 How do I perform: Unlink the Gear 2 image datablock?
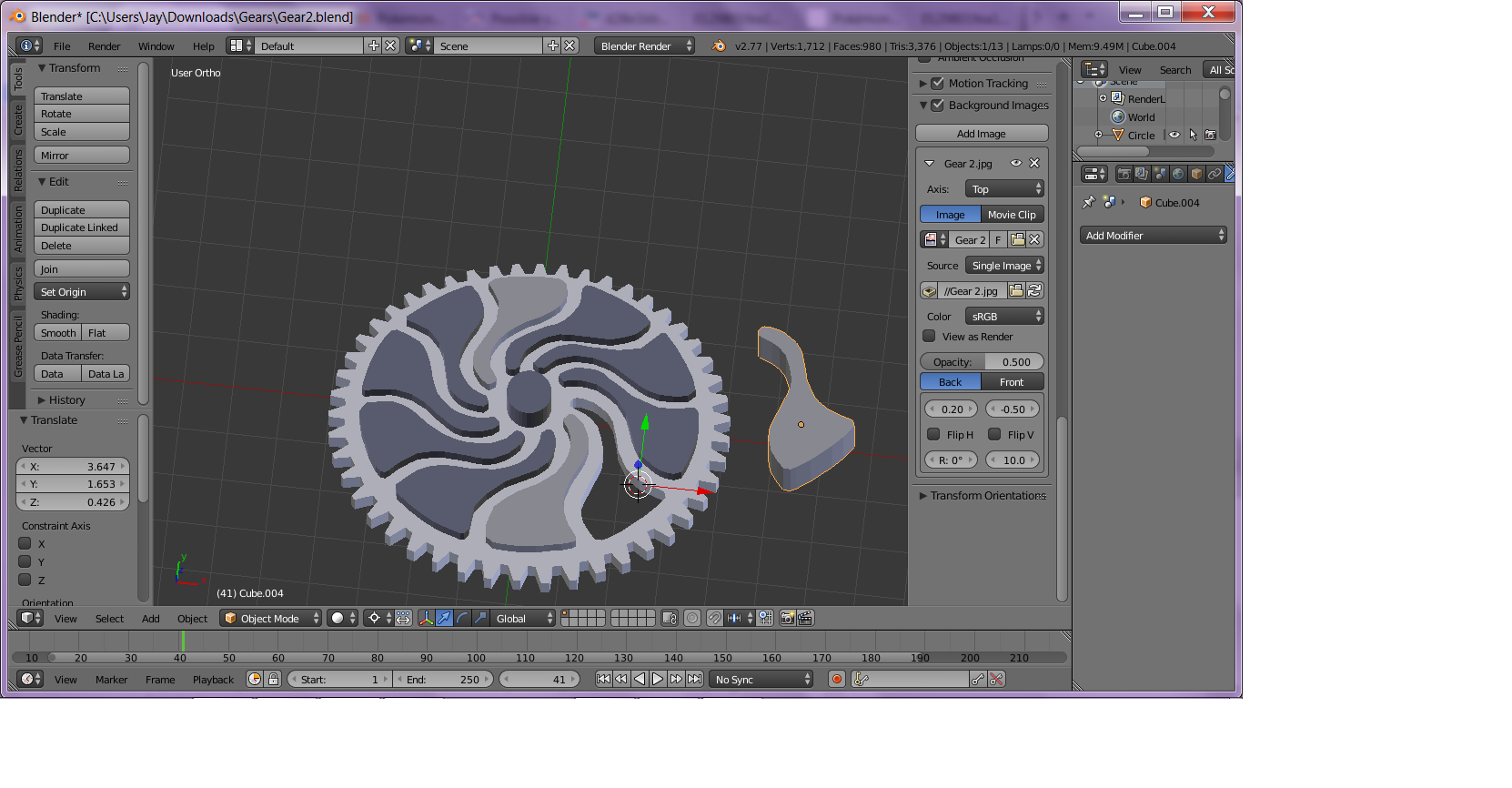(1034, 239)
